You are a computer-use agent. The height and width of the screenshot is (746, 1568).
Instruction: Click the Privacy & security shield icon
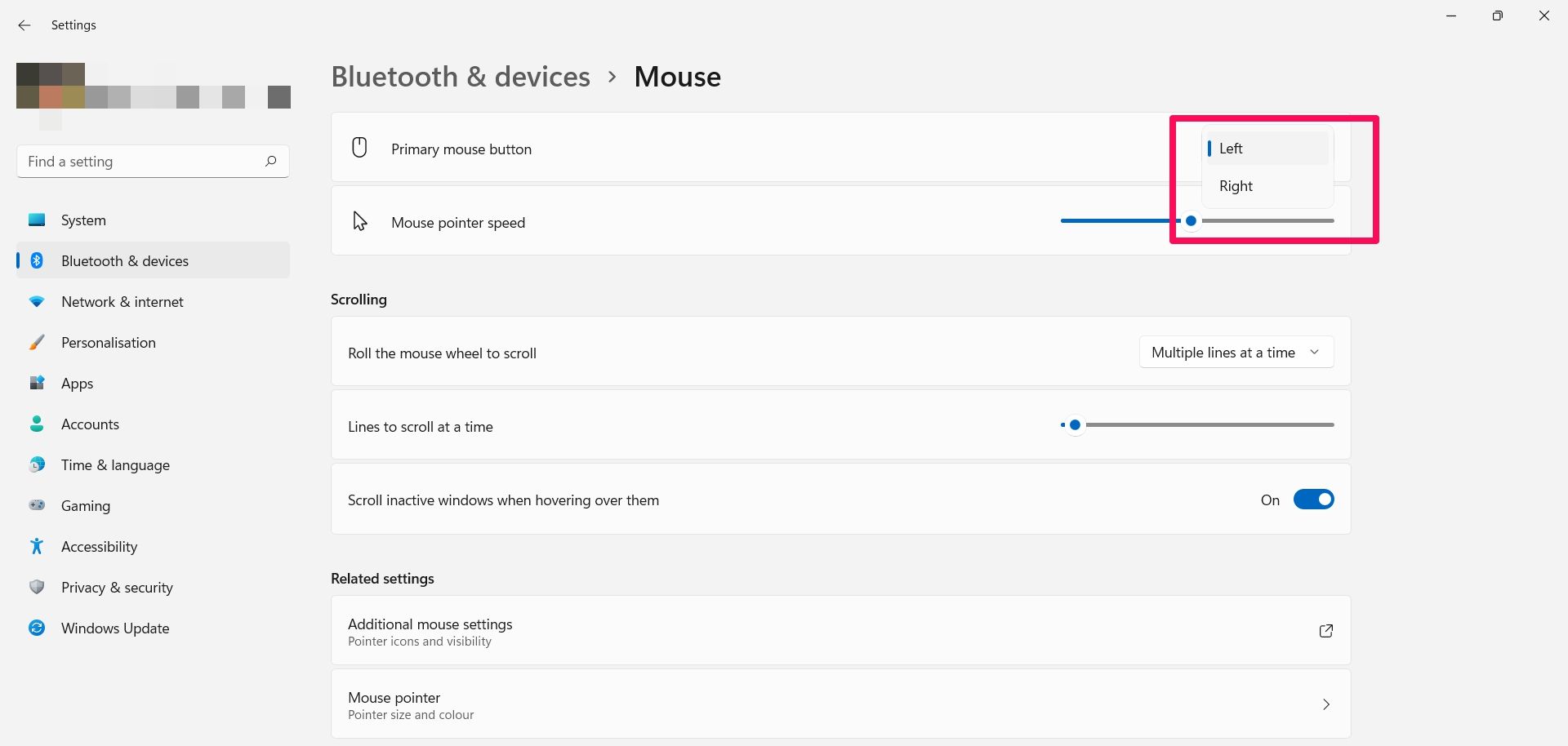coord(37,587)
